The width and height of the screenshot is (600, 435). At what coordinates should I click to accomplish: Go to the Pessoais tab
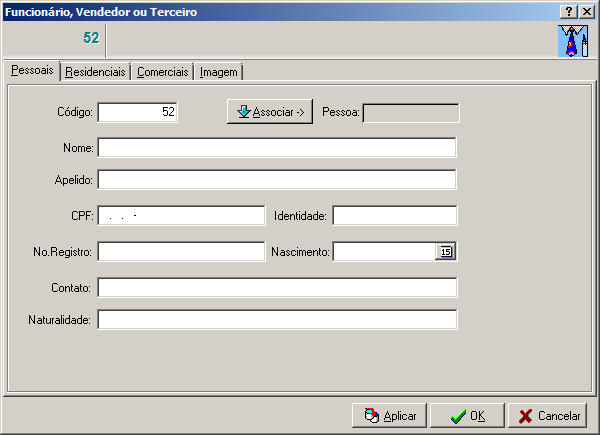point(32,71)
